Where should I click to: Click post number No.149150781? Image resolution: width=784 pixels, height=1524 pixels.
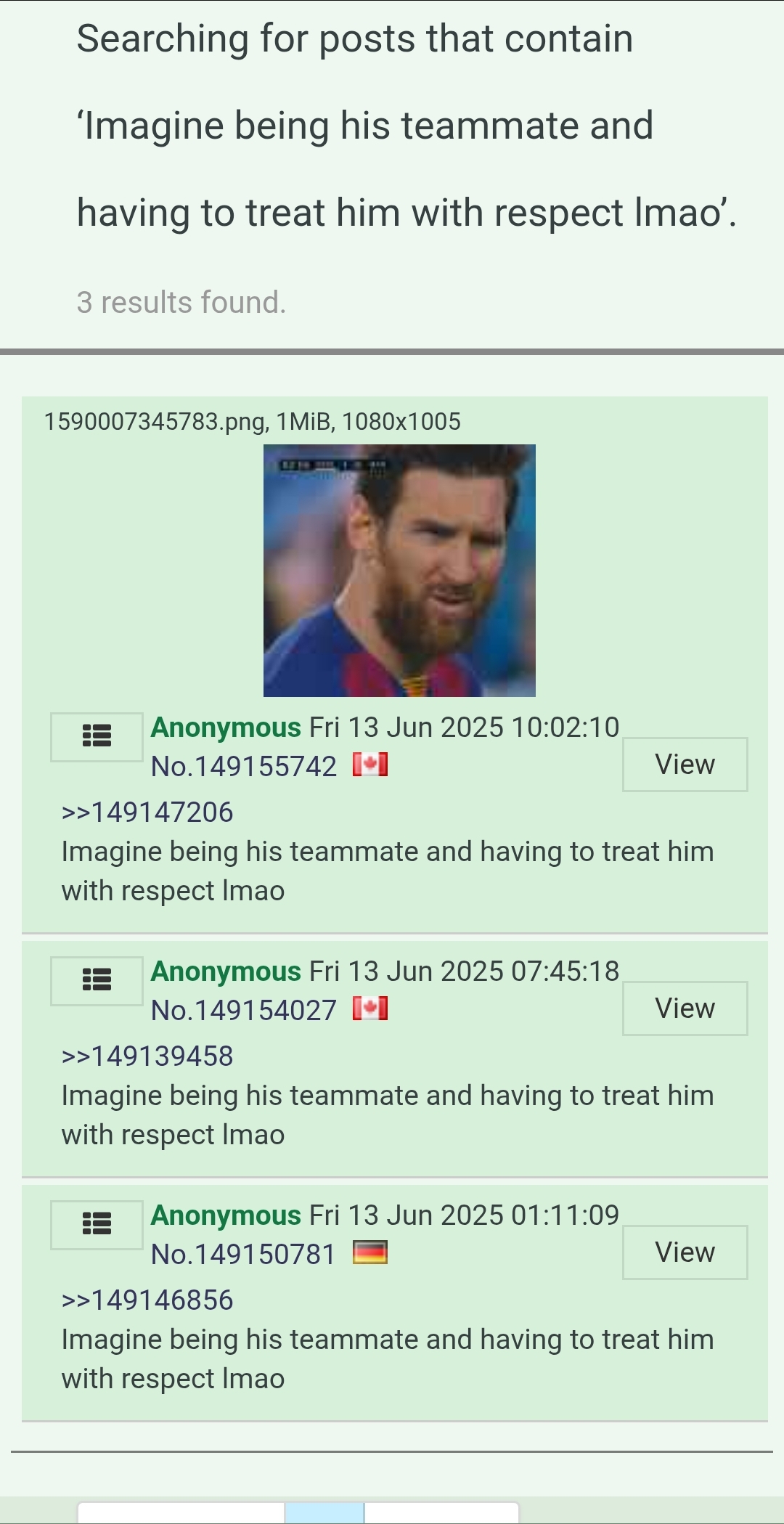click(x=244, y=1254)
